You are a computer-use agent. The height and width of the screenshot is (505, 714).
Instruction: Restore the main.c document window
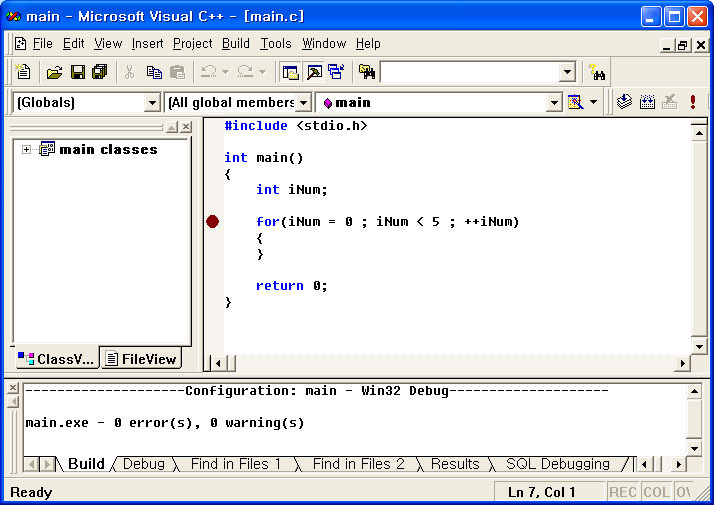click(x=682, y=45)
